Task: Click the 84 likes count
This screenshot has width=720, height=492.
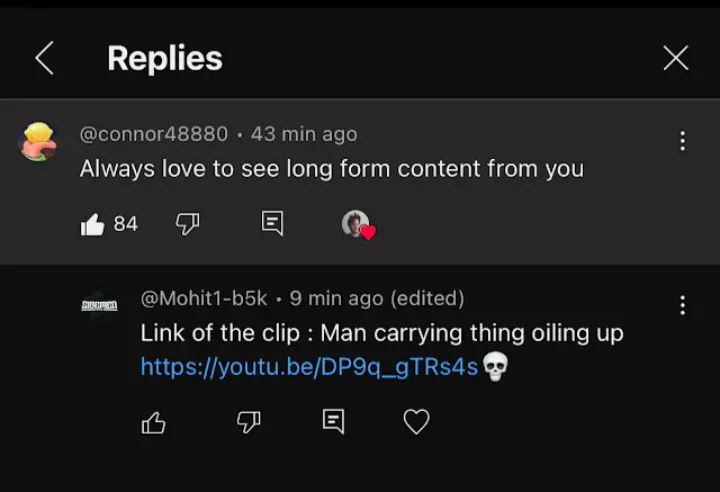Action: (125, 224)
